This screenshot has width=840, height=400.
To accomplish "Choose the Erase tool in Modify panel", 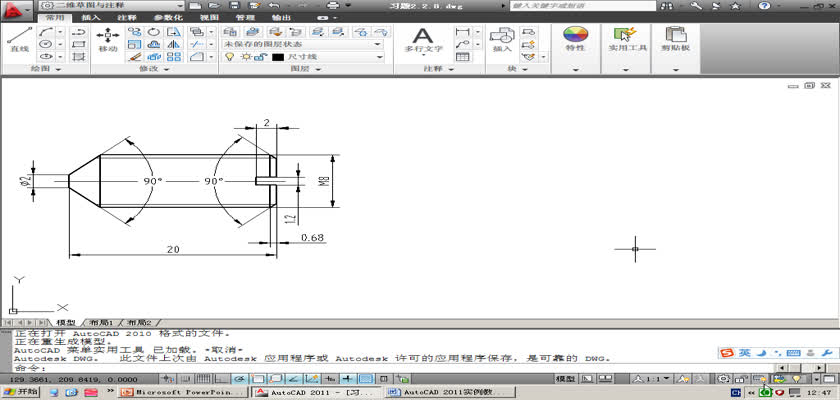I will (135, 56).
